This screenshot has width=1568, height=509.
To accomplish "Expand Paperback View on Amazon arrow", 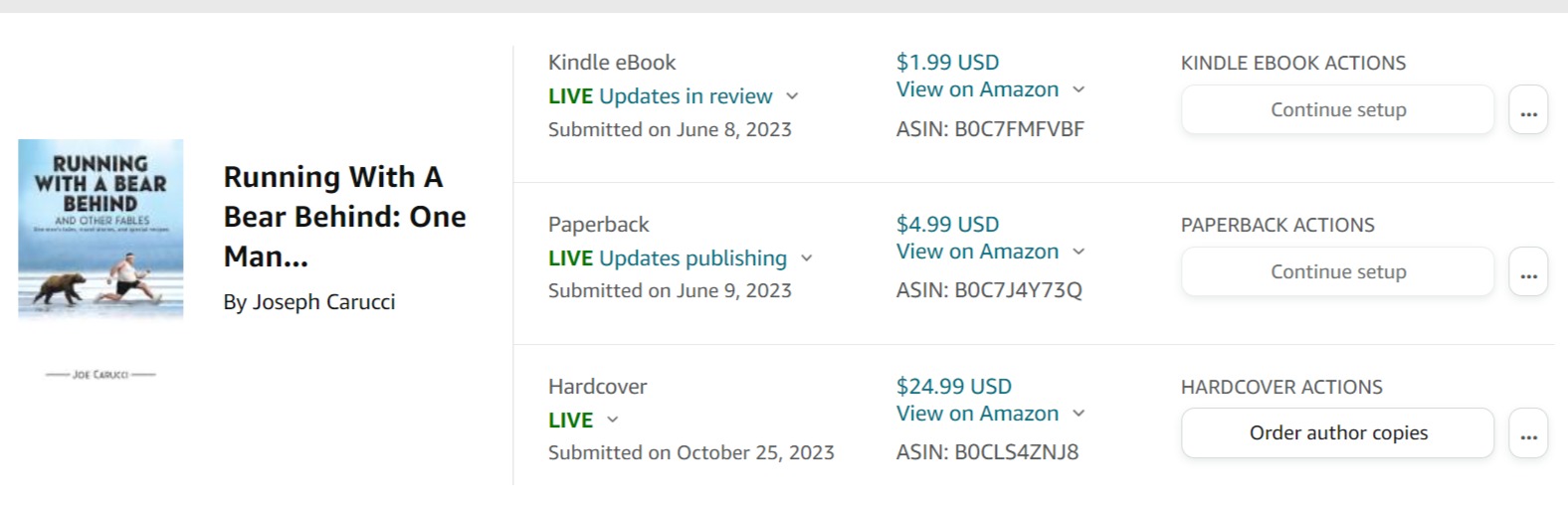I will tap(1079, 253).
